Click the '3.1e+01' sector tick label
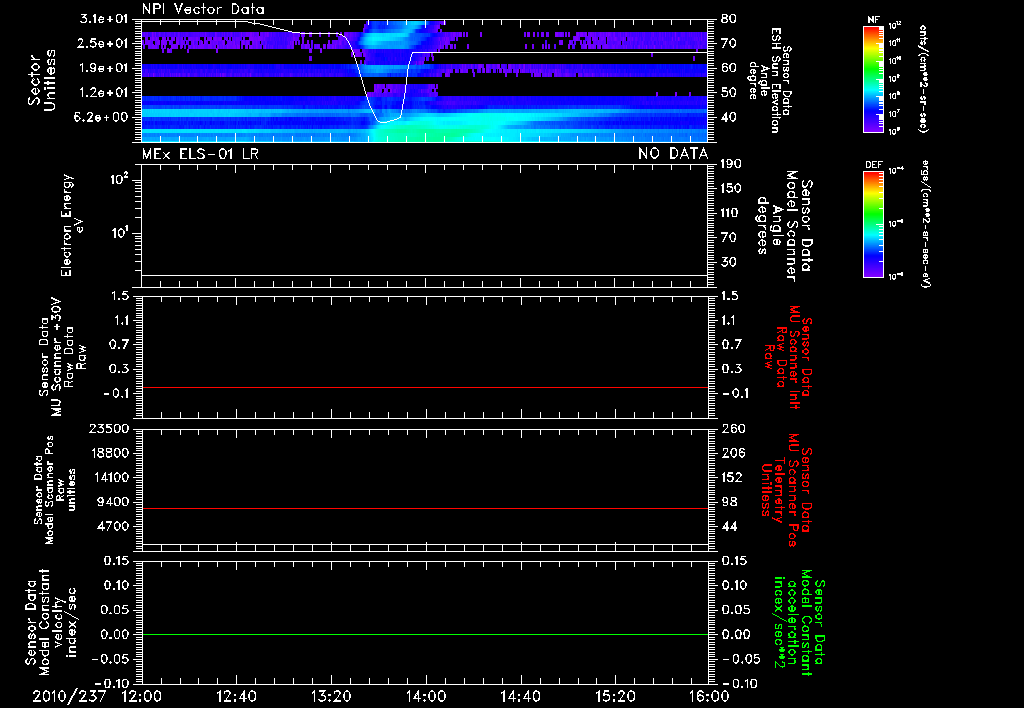The height and width of the screenshot is (708, 1024). point(104,18)
